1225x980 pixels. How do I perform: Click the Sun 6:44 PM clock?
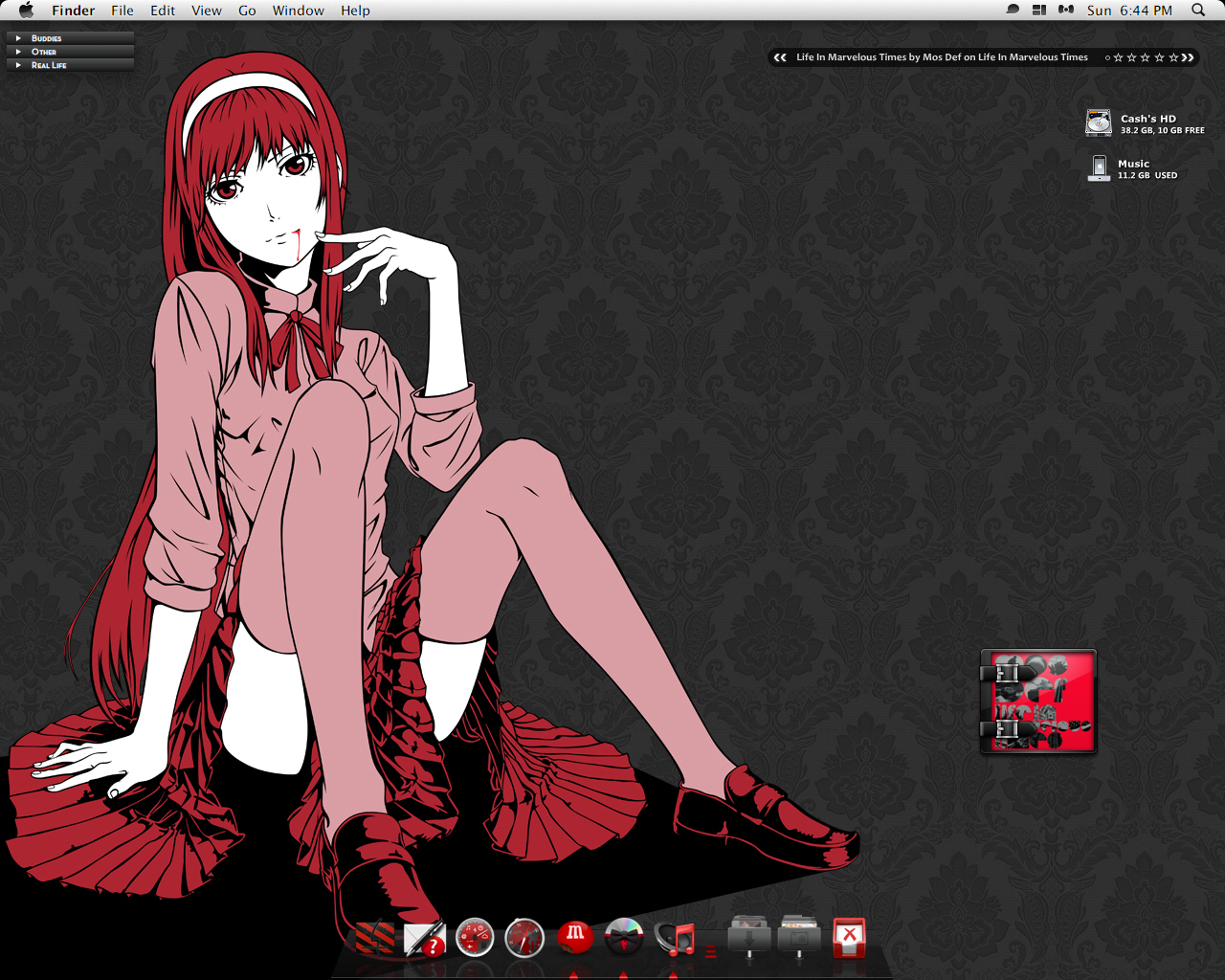[1129, 11]
